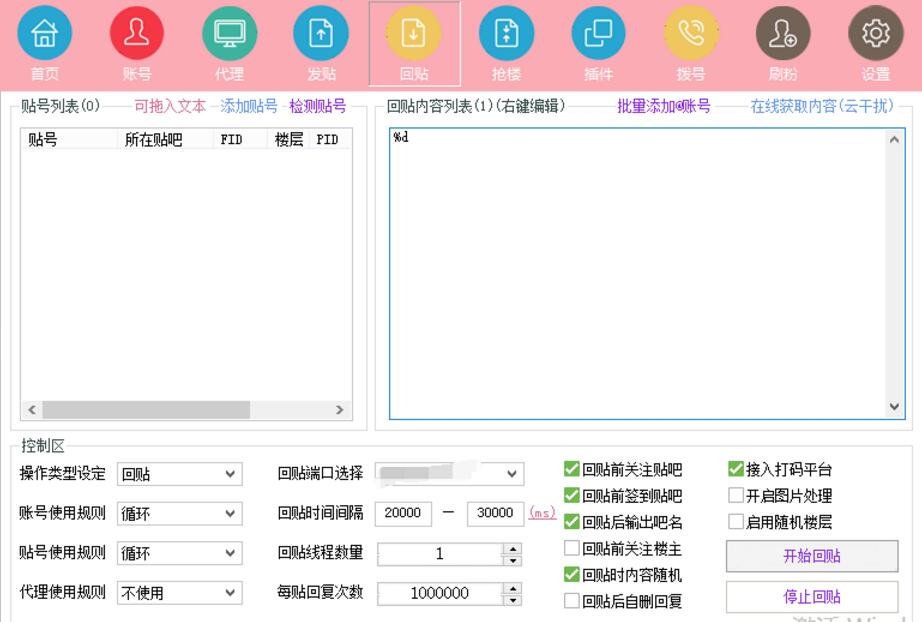The height and width of the screenshot is (622, 922).
Task: Open the 发贴 post upload icon
Action: click(x=321, y=34)
